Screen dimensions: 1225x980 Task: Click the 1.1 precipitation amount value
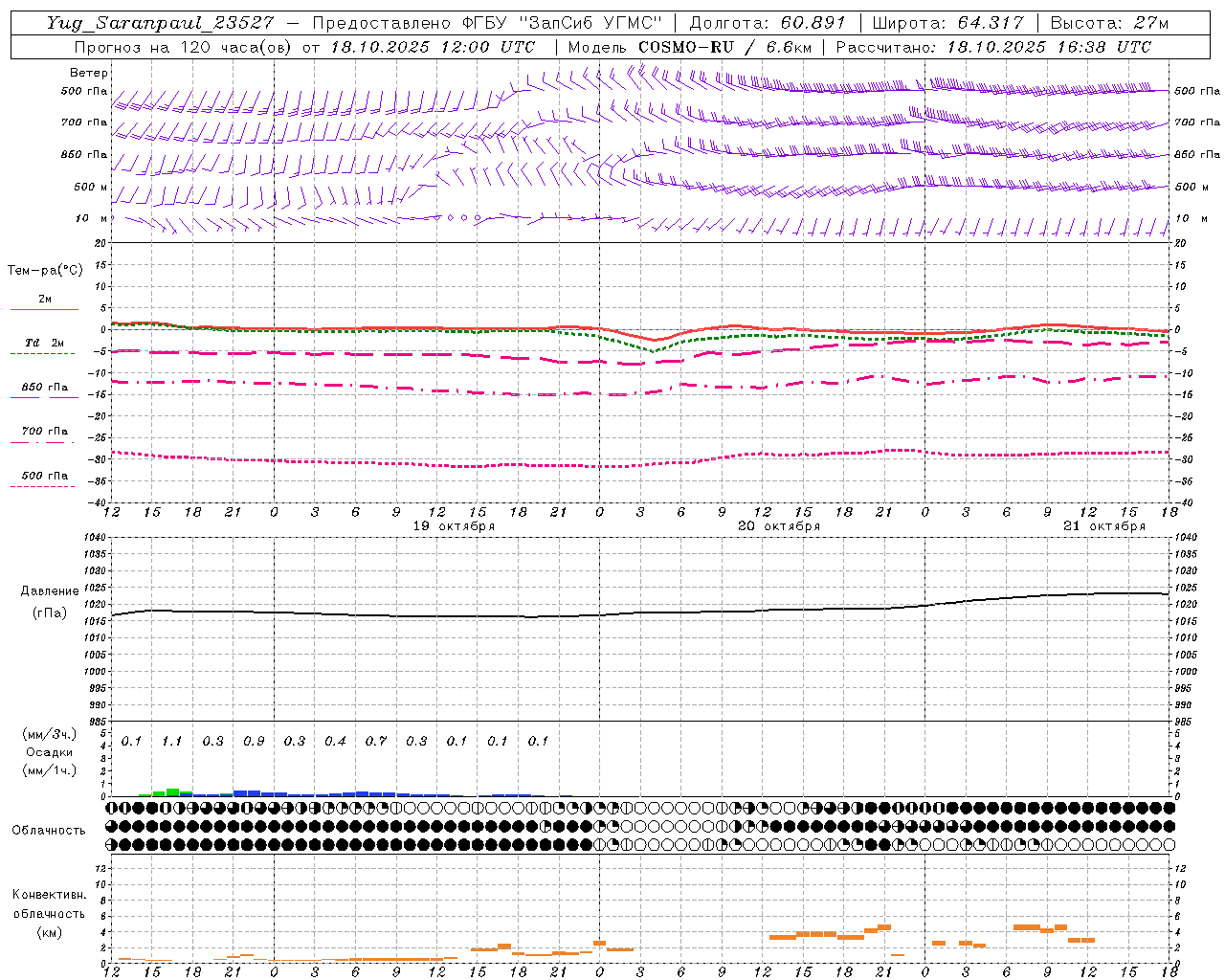click(171, 741)
